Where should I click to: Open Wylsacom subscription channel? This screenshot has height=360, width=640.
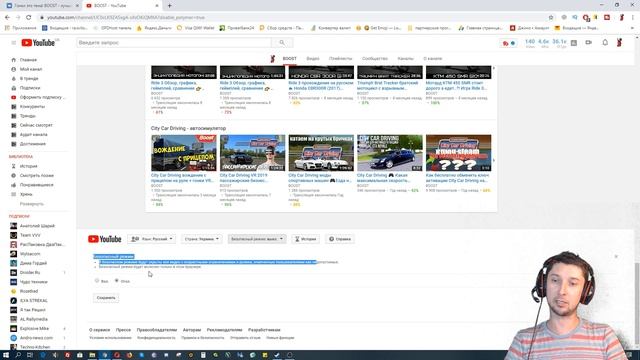pos(30,254)
